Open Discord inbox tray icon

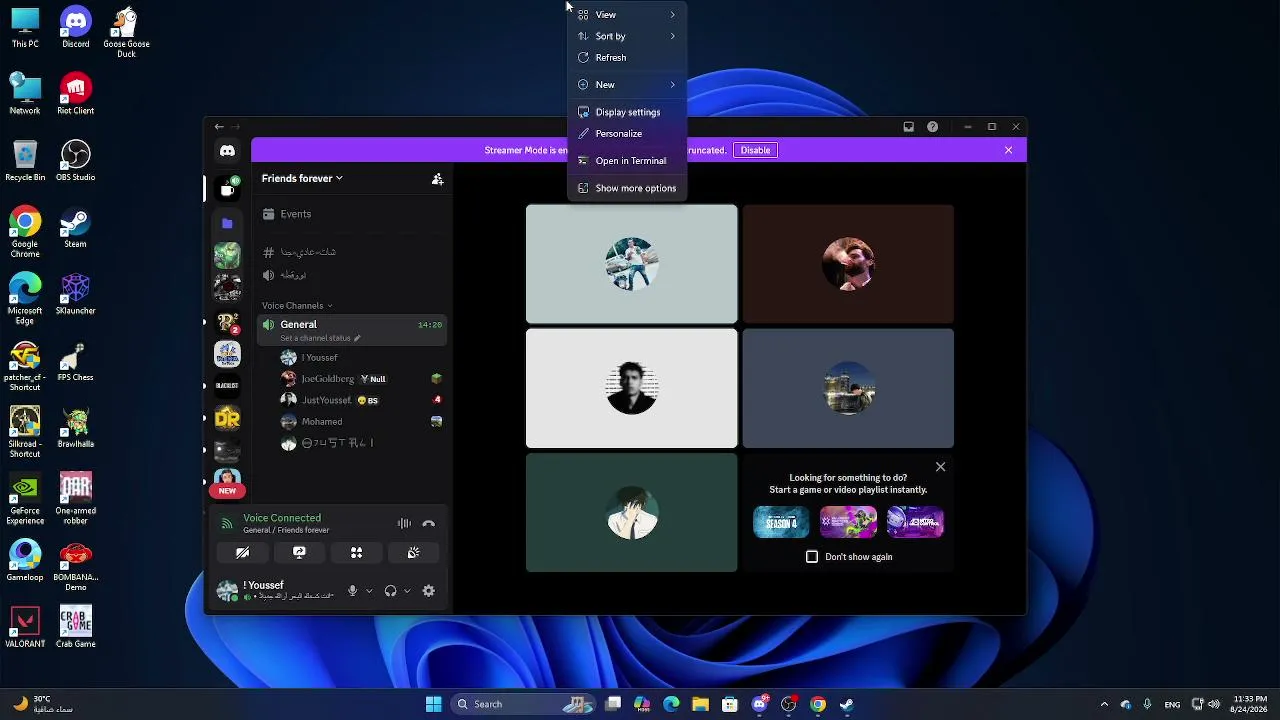coord(908,127)
